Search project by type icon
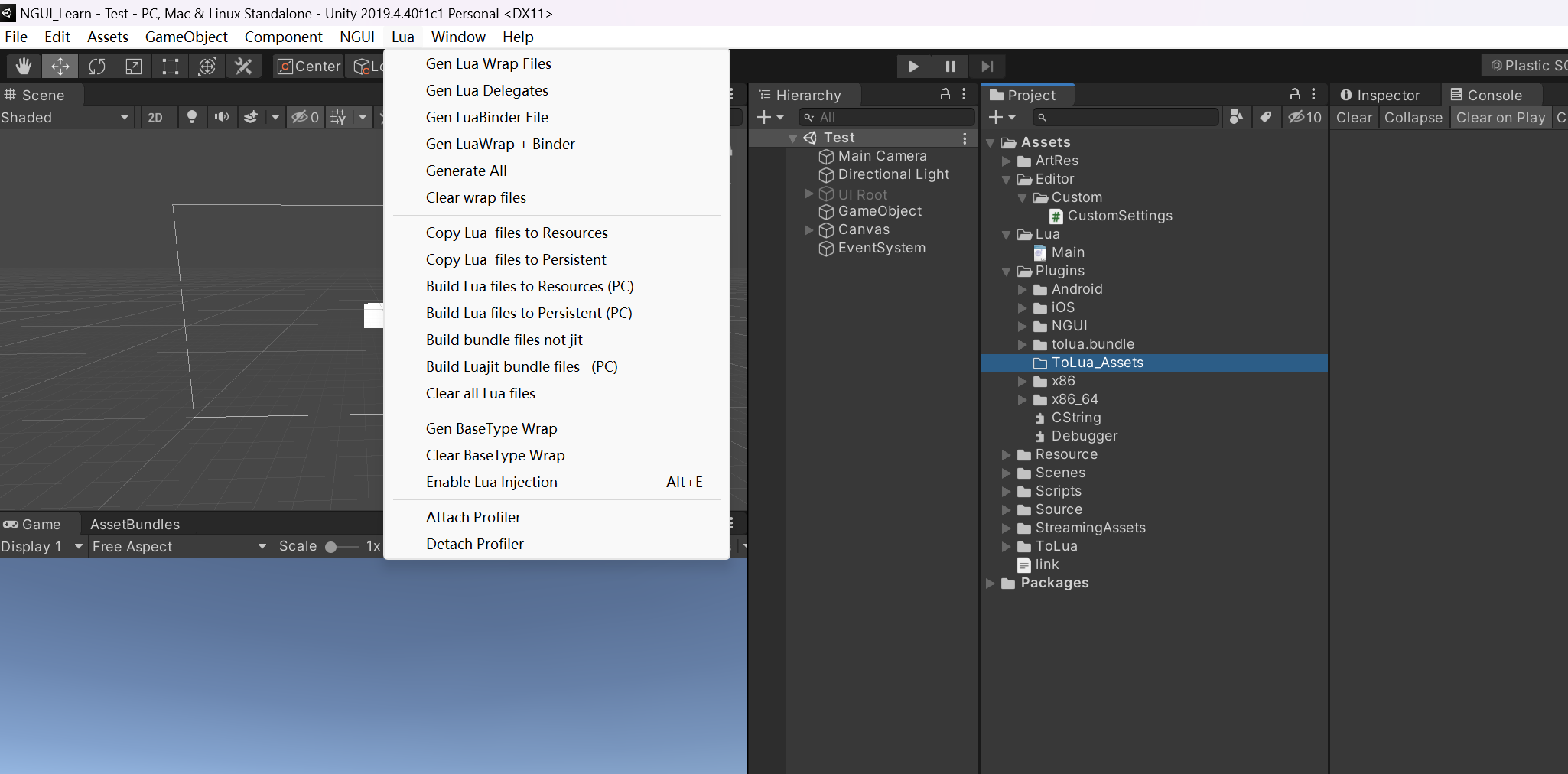 [1236, 117]
